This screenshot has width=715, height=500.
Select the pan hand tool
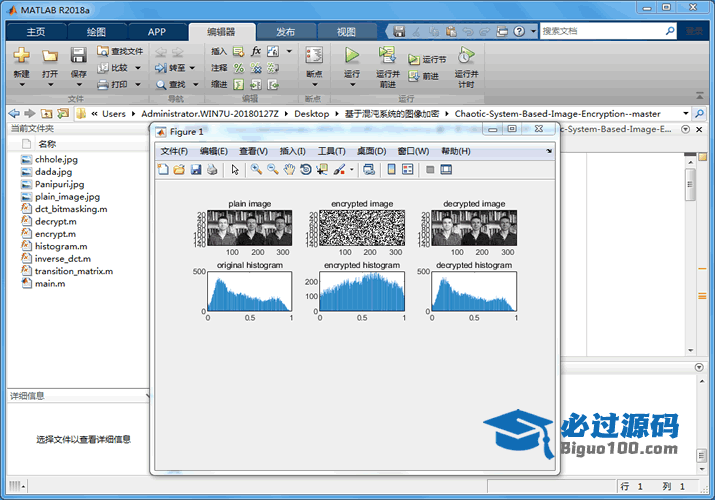pos(289,170)
